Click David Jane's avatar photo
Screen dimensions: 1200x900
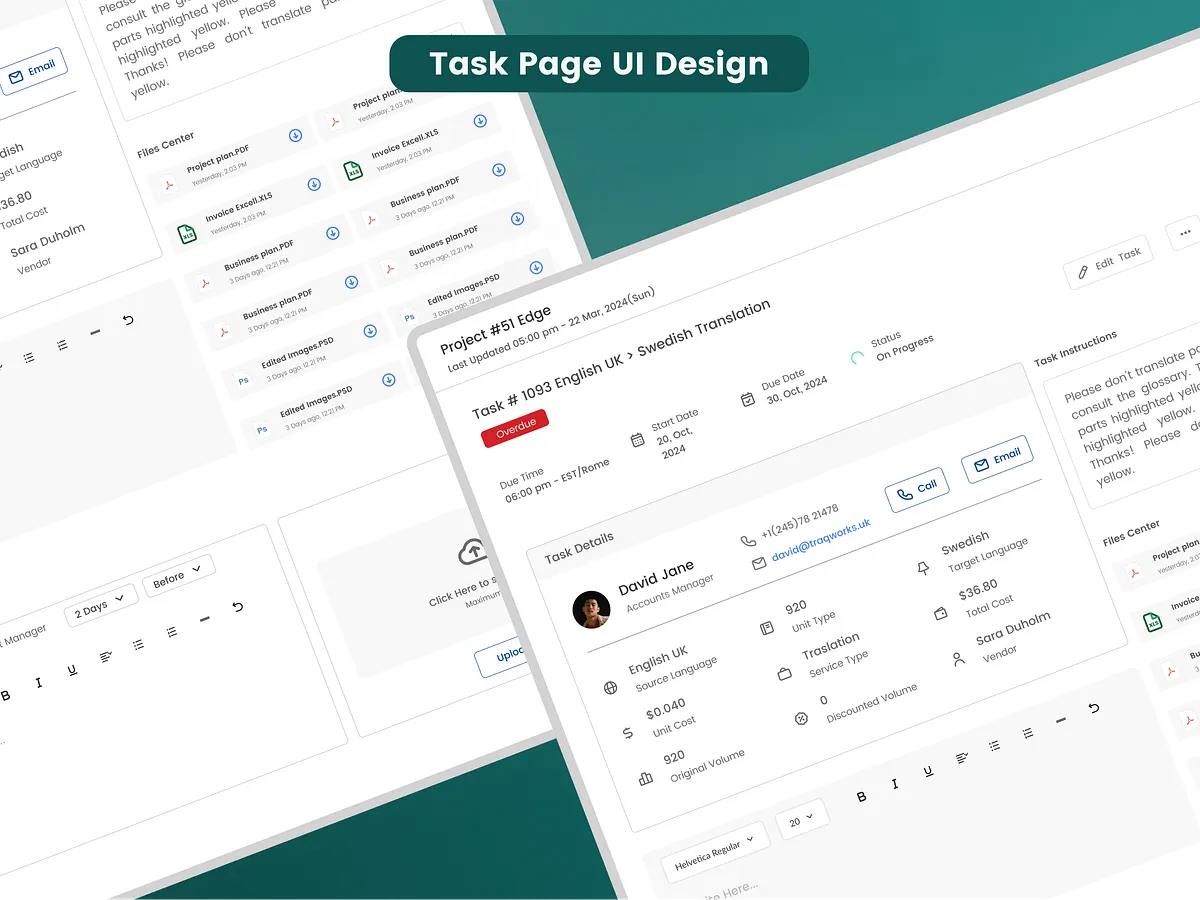point(591,609)
